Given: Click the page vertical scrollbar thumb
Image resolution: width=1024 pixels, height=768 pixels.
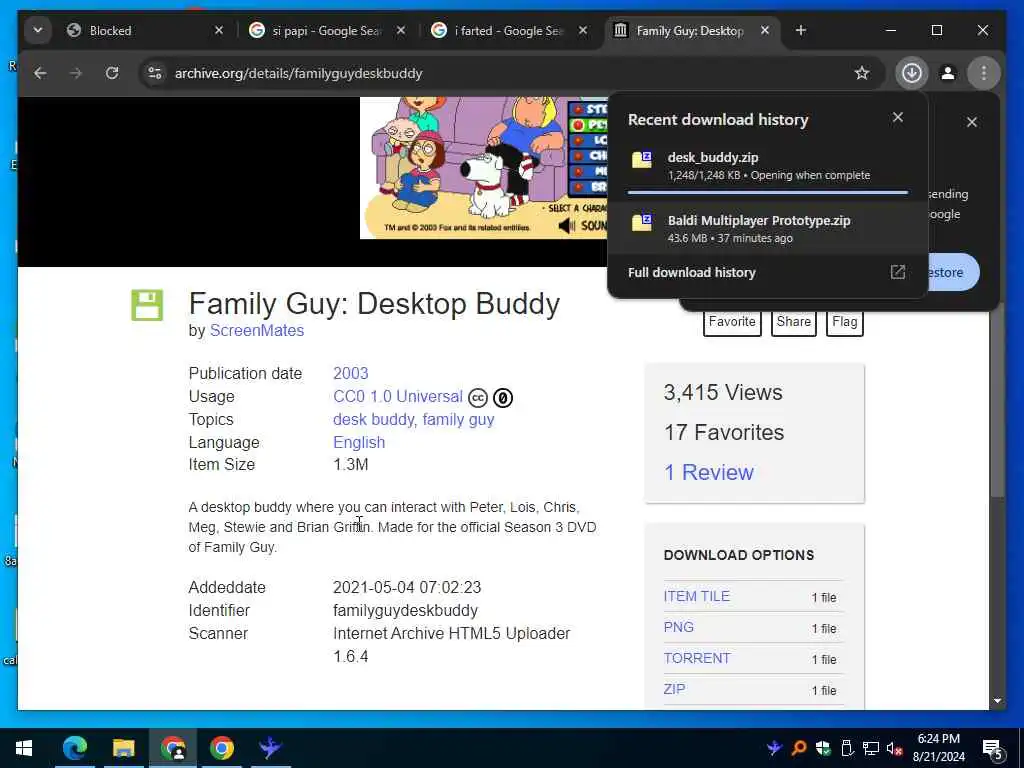Looking at the screenshot, I should tap(997, 402).
